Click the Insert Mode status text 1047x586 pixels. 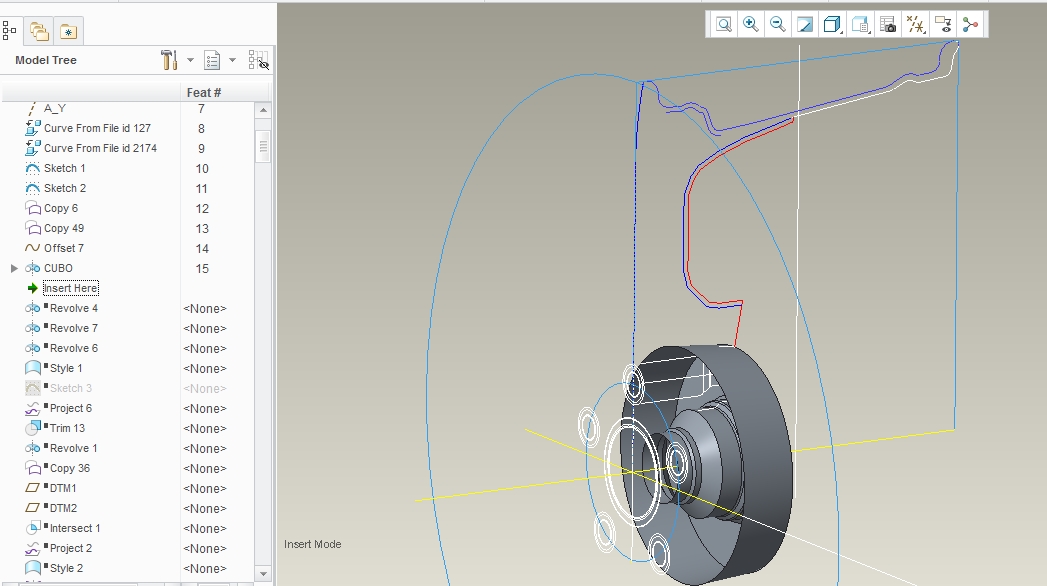[x=312, y=544]
